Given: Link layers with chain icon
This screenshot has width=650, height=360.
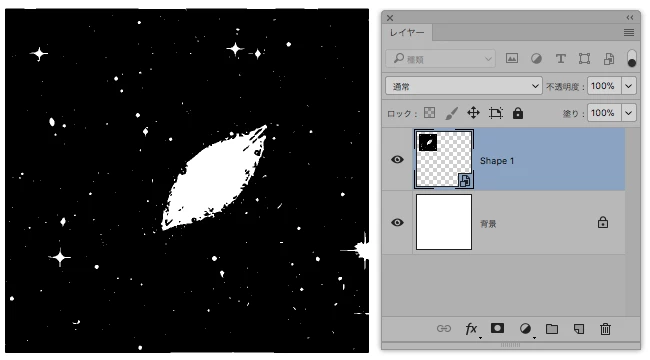Looking at the screenshot, I should pos(444,329).
